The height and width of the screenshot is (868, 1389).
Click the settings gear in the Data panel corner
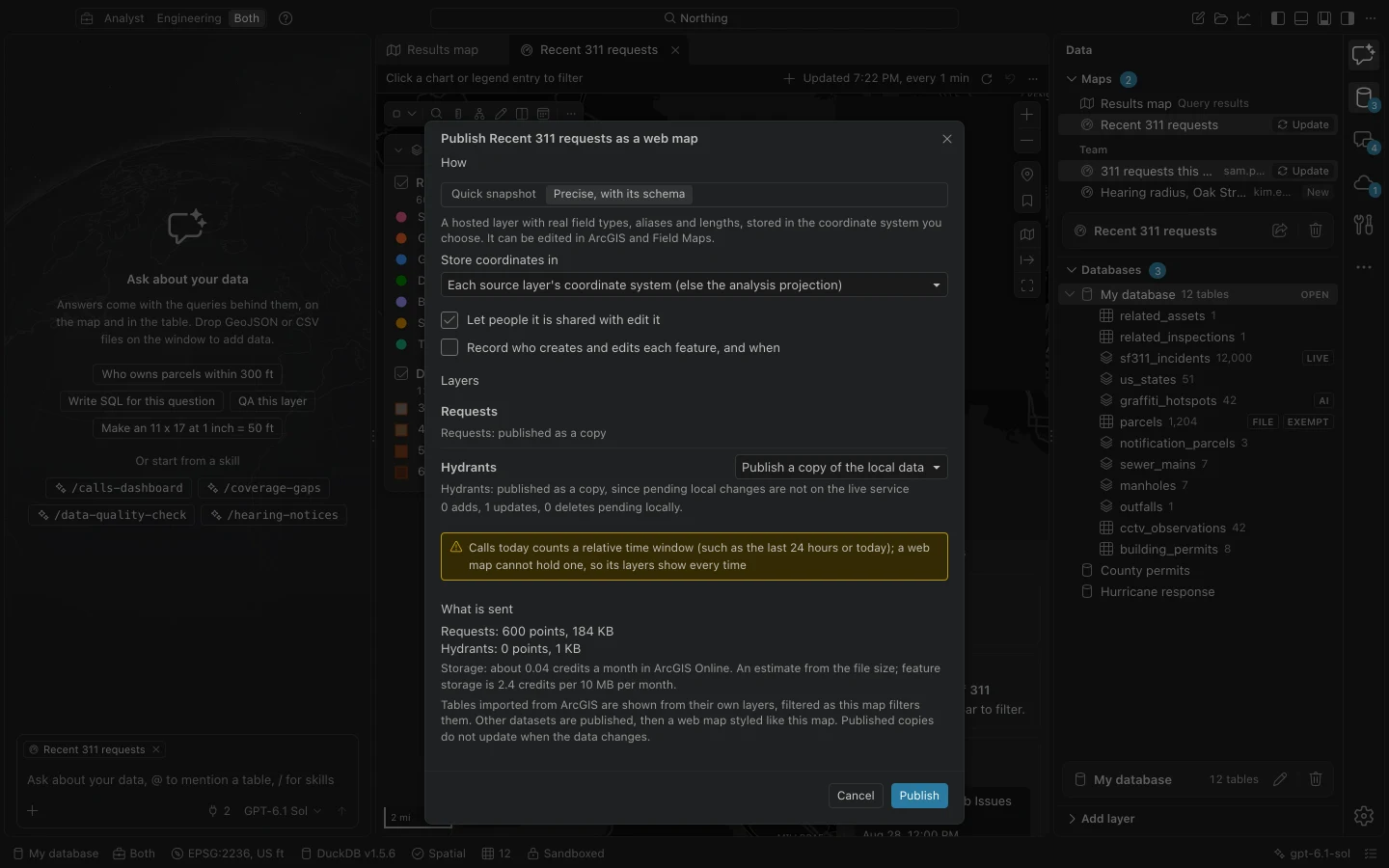pyautogui.click(x=1363, y=816)
